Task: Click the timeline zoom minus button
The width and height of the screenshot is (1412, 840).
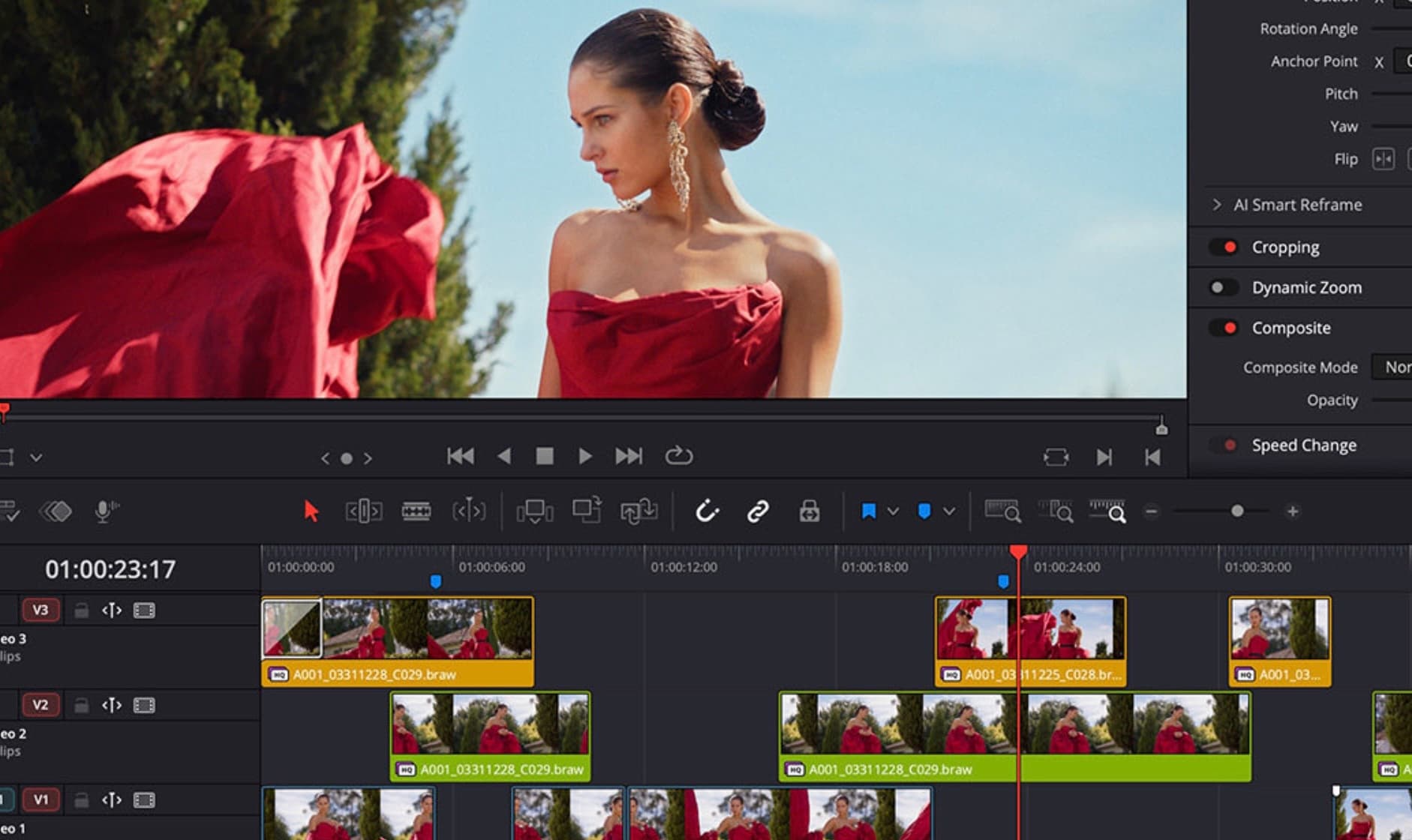Action: click(1152, 511)
